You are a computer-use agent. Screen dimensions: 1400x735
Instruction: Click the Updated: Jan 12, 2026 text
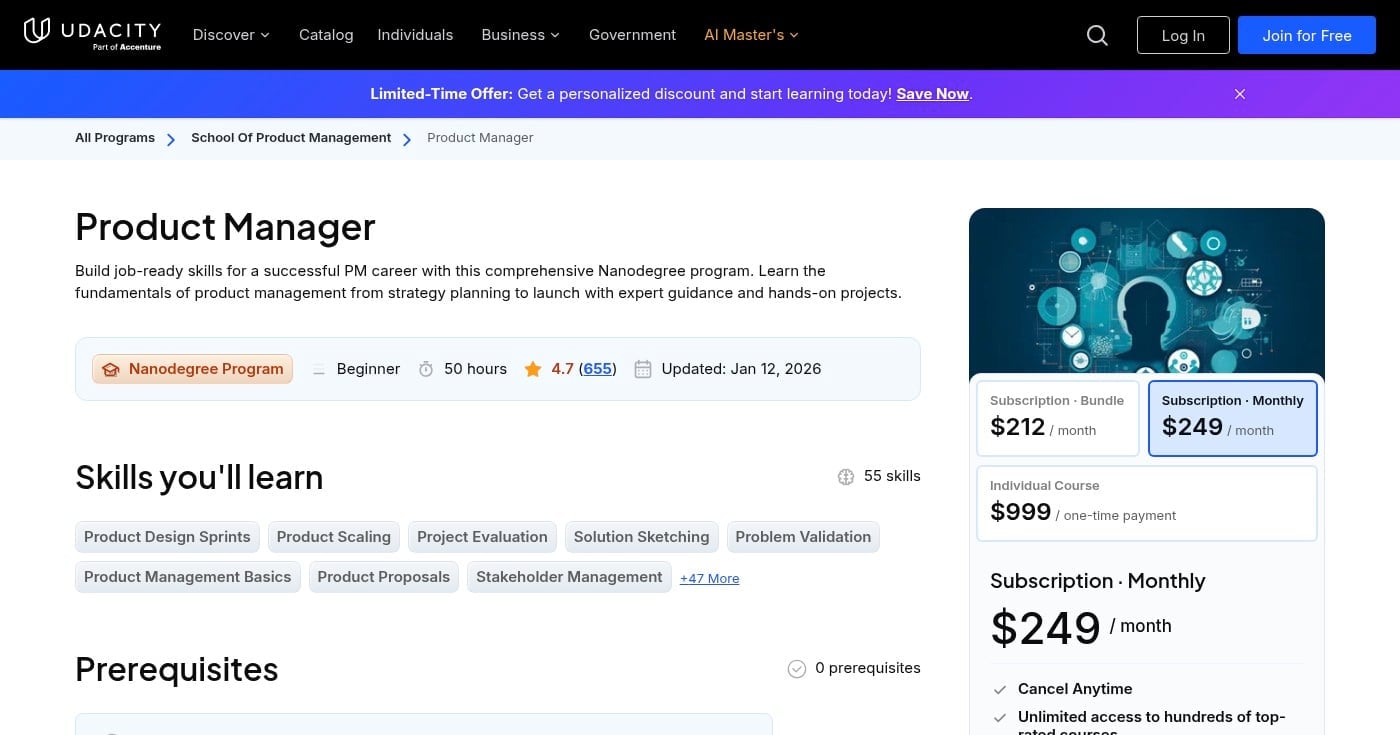[741, 369]
